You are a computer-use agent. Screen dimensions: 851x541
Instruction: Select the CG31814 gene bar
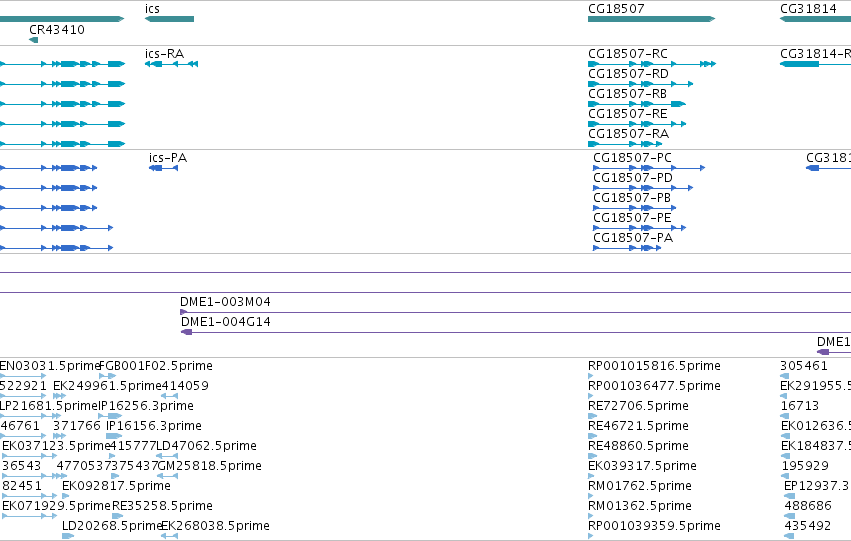pyautogui.click(x=815, y=19)
